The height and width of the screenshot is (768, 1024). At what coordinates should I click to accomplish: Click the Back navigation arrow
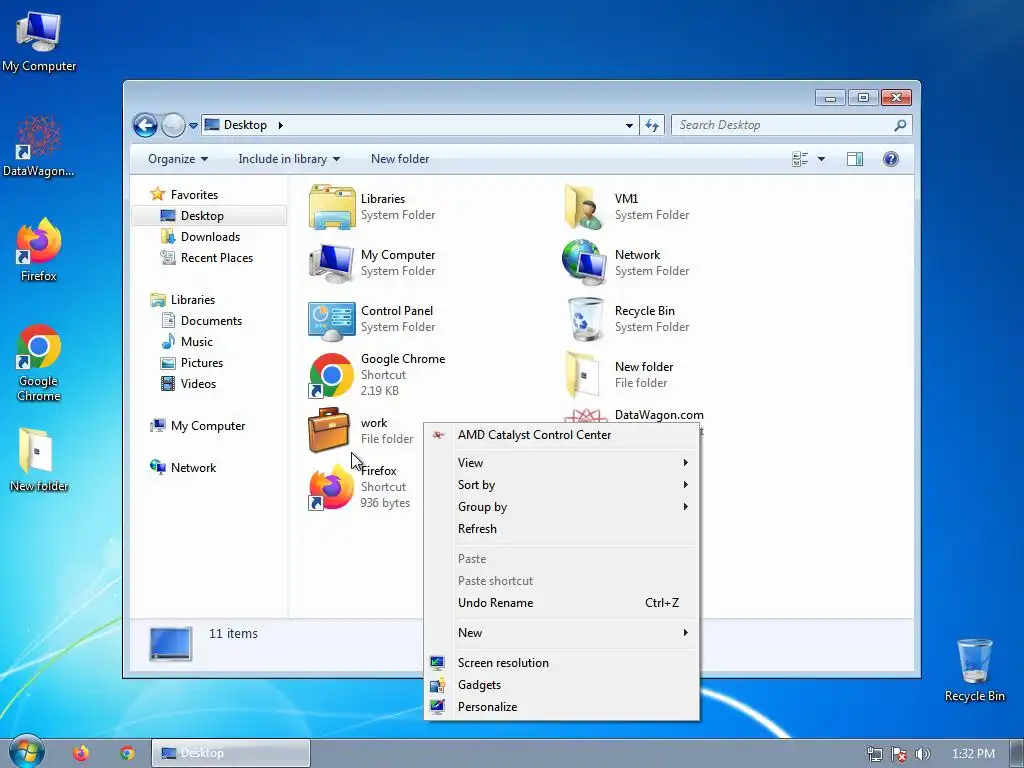coord(145,125)
